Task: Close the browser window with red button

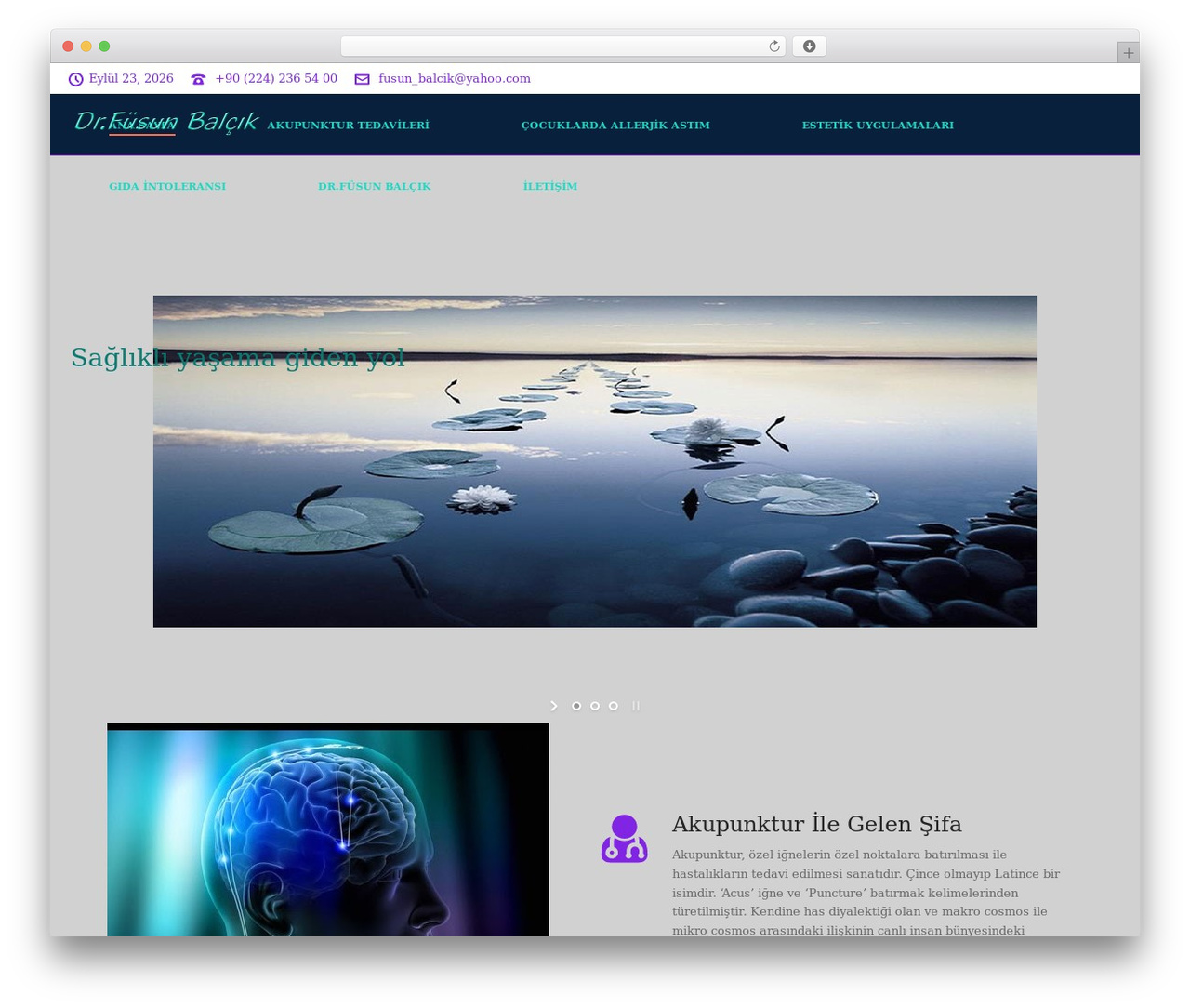Action: click(x=68, y=46)
